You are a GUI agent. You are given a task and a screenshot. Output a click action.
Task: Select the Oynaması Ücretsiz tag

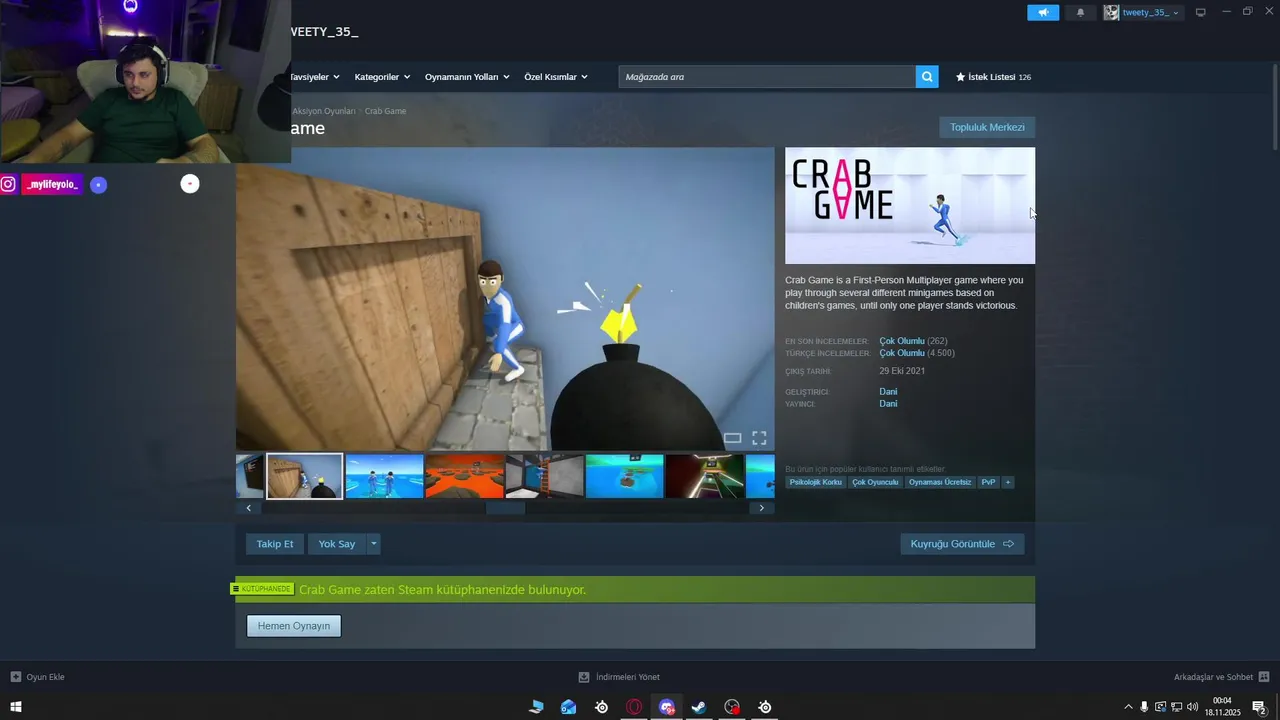pos(940,482)
